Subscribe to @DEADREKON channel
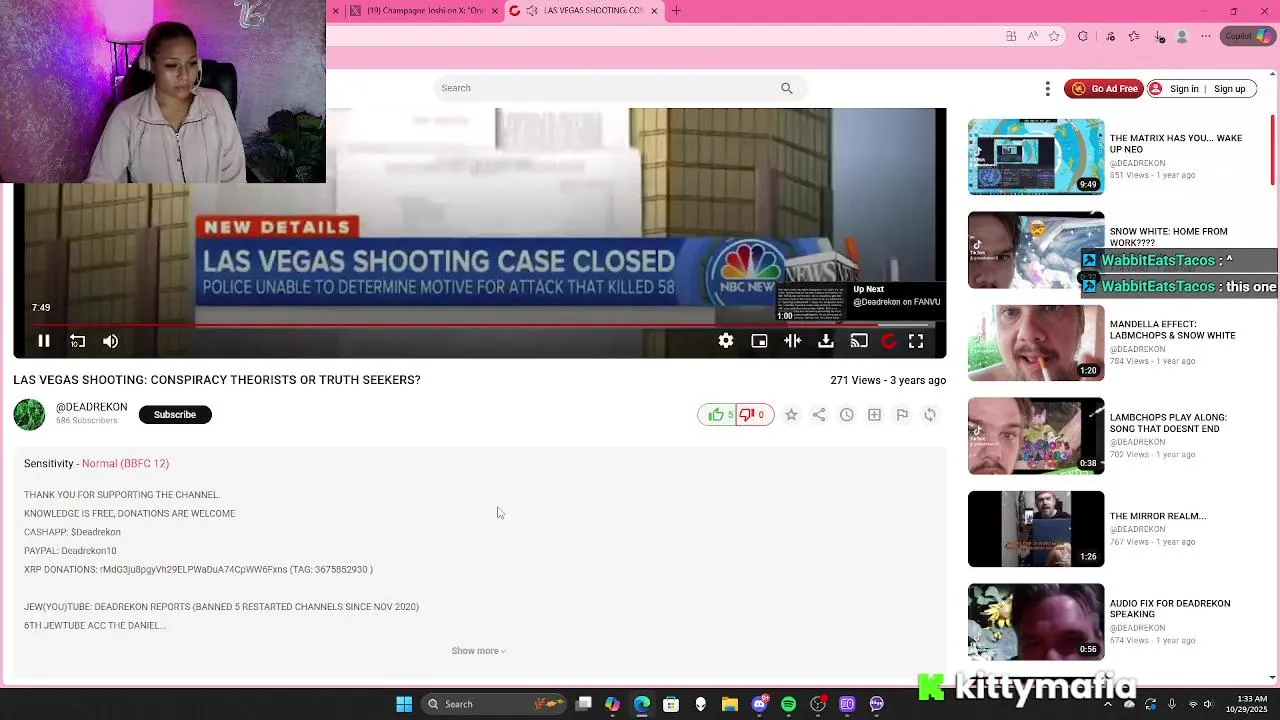 (x=175, y=415)
